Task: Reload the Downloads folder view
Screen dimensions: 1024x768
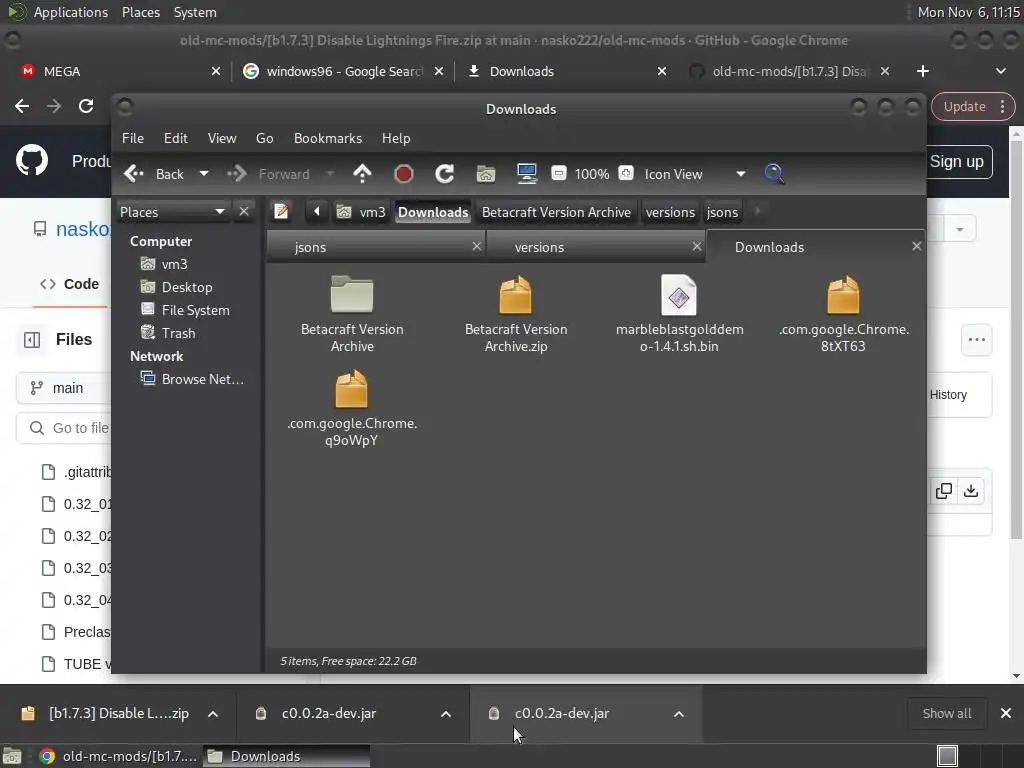Action: pyautogui.click(x=445, y=174)
